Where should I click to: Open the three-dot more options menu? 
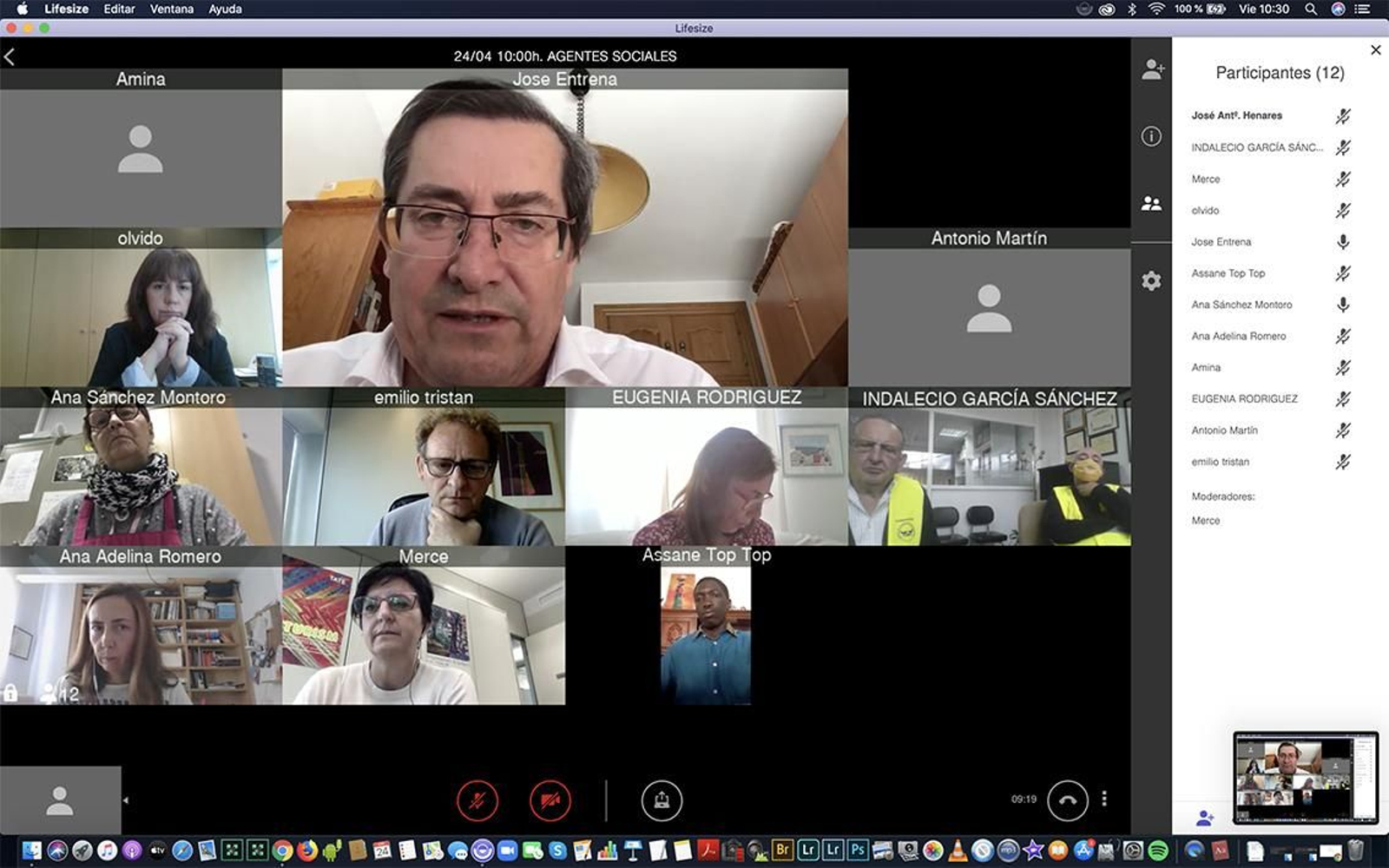pyautogui.click(x=1104, y=800)
